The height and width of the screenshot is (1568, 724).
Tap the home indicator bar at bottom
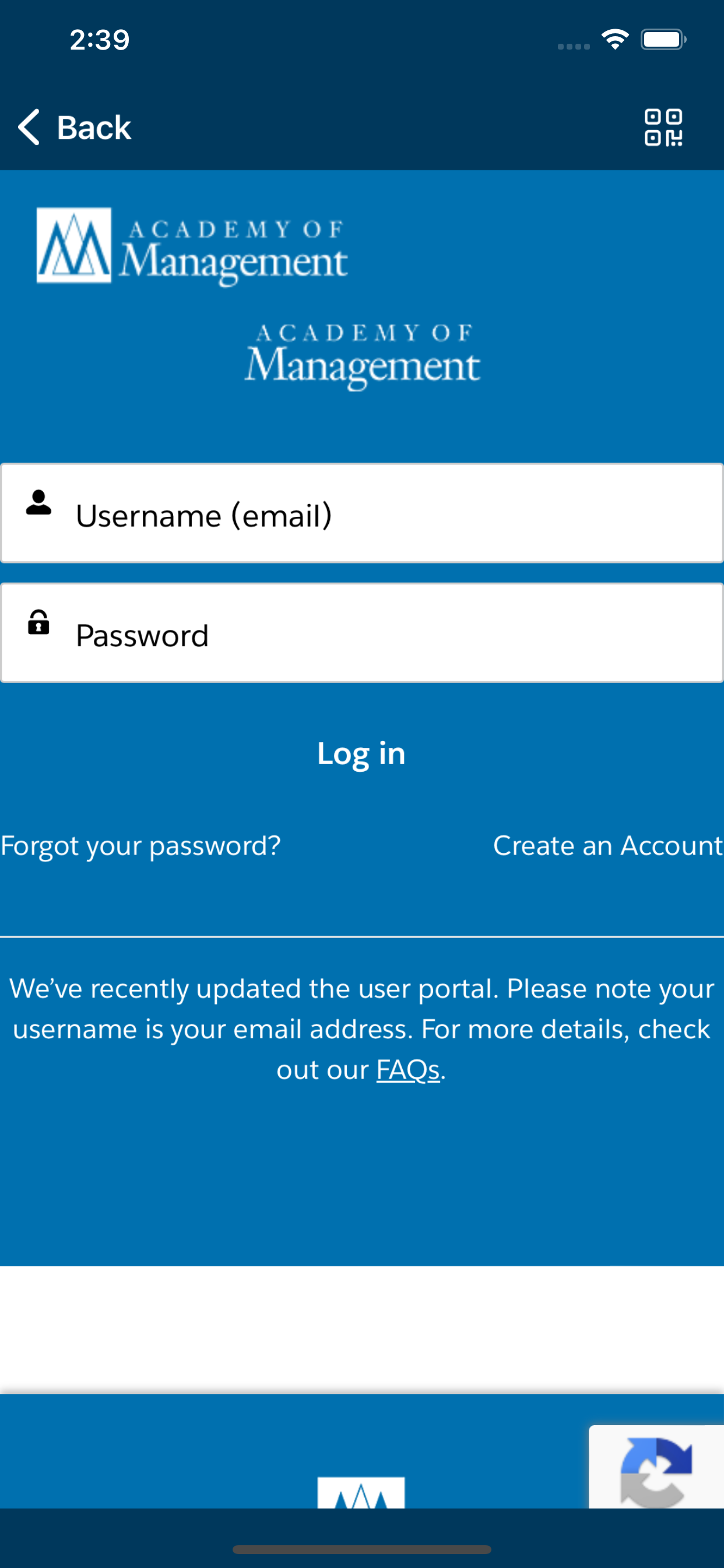coord(362,1549)
